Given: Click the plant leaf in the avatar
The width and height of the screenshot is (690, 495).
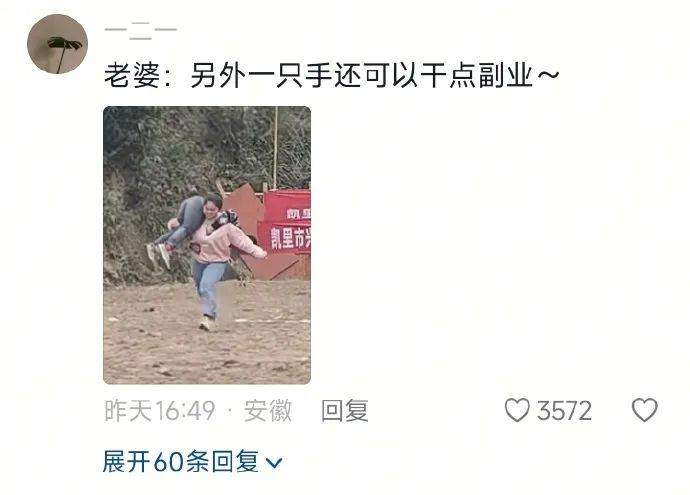Looking at the screenshot, I should (x=65, y=43).
